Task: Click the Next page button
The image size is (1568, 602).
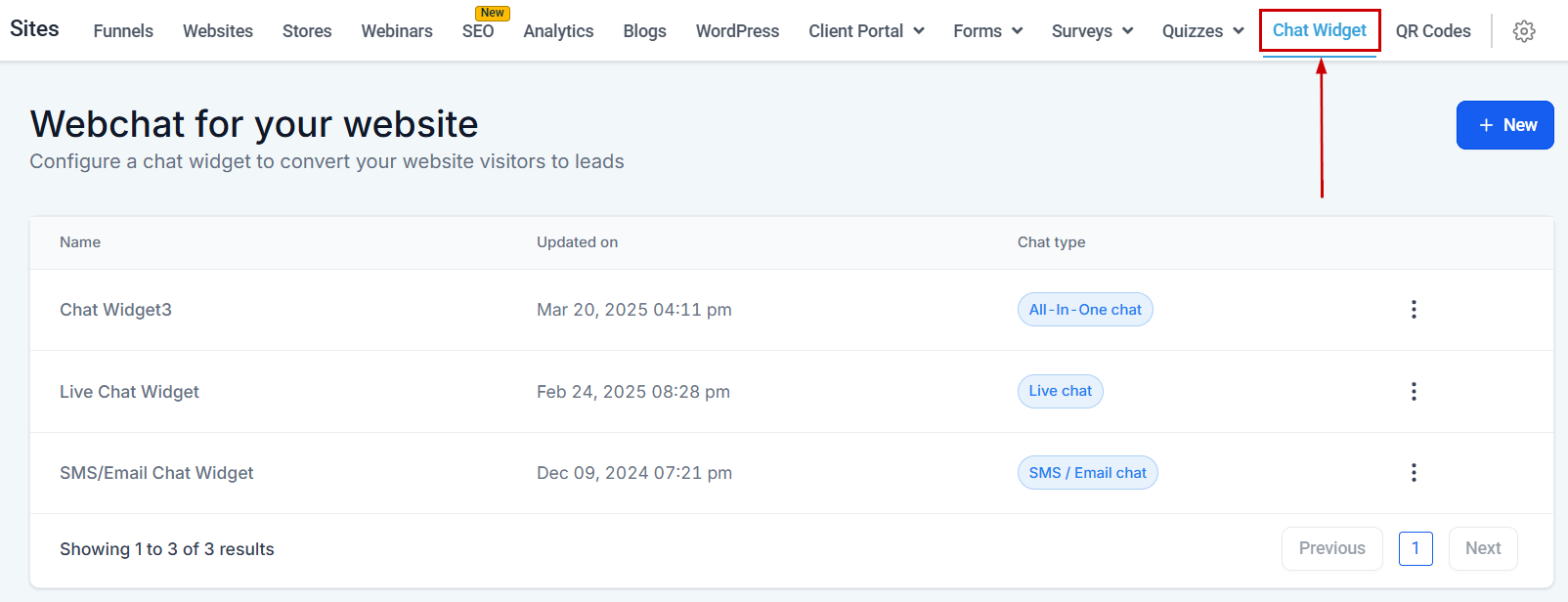Action: [1482, 548]
